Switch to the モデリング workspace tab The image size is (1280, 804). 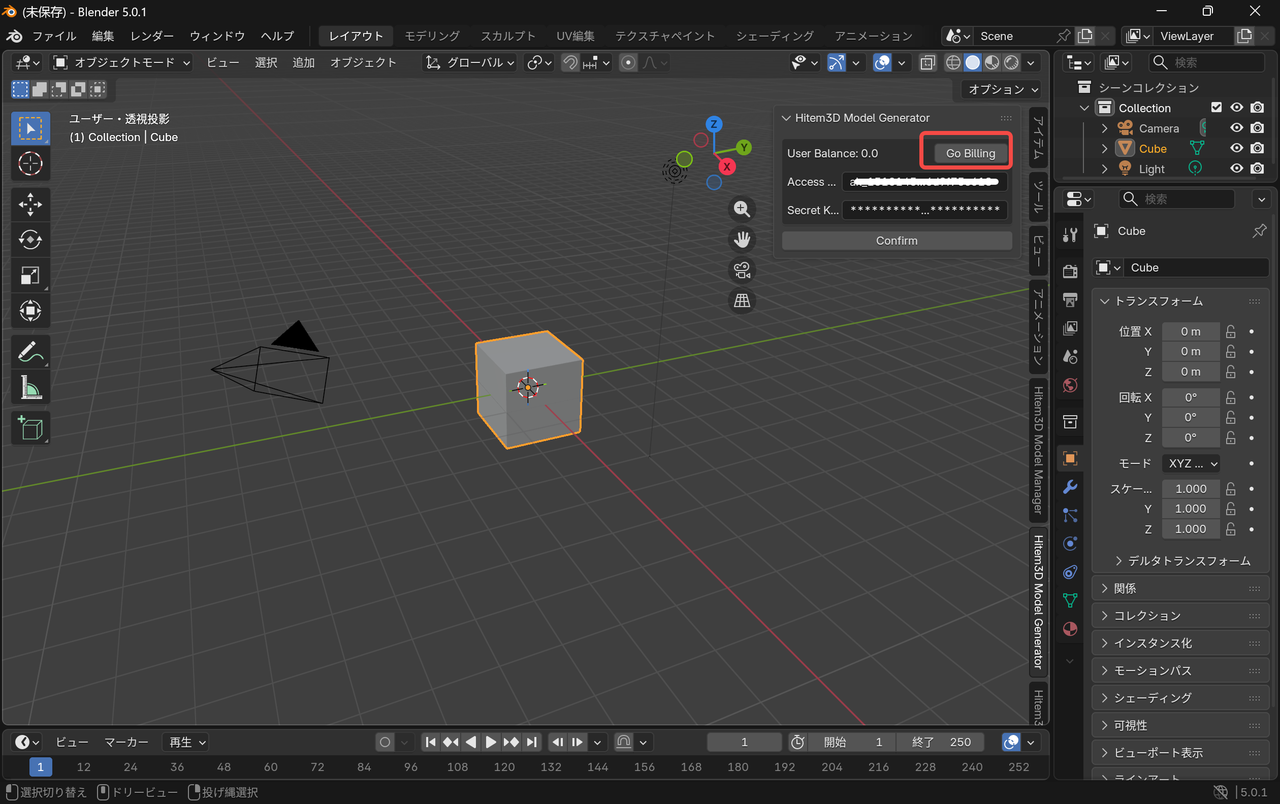pos(431,35)
